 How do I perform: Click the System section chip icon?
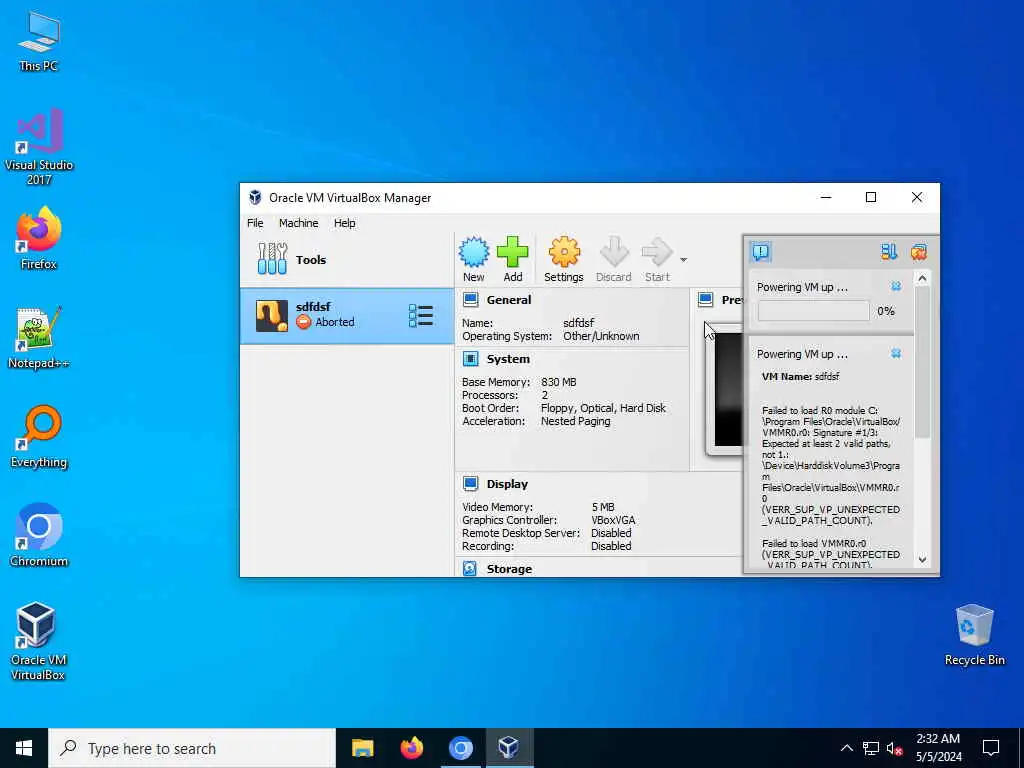(470, 359)
